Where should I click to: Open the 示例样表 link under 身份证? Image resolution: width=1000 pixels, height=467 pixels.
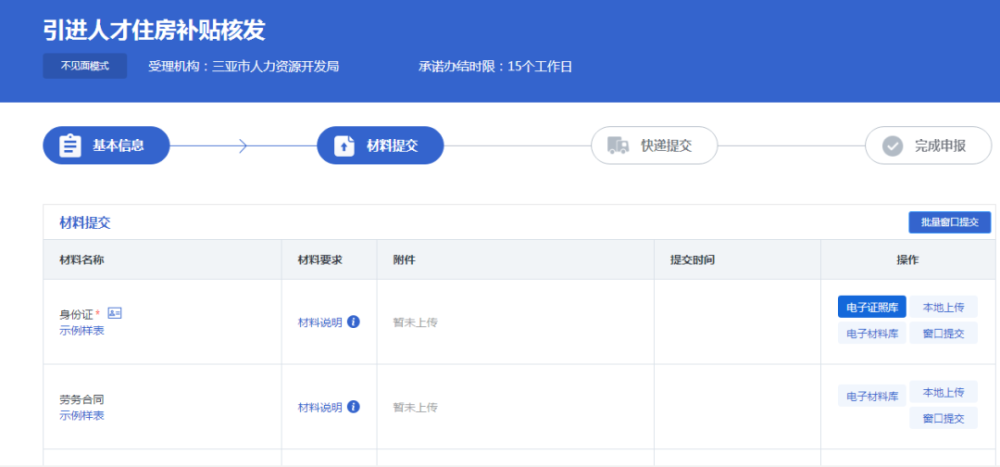tap(81, 331)
